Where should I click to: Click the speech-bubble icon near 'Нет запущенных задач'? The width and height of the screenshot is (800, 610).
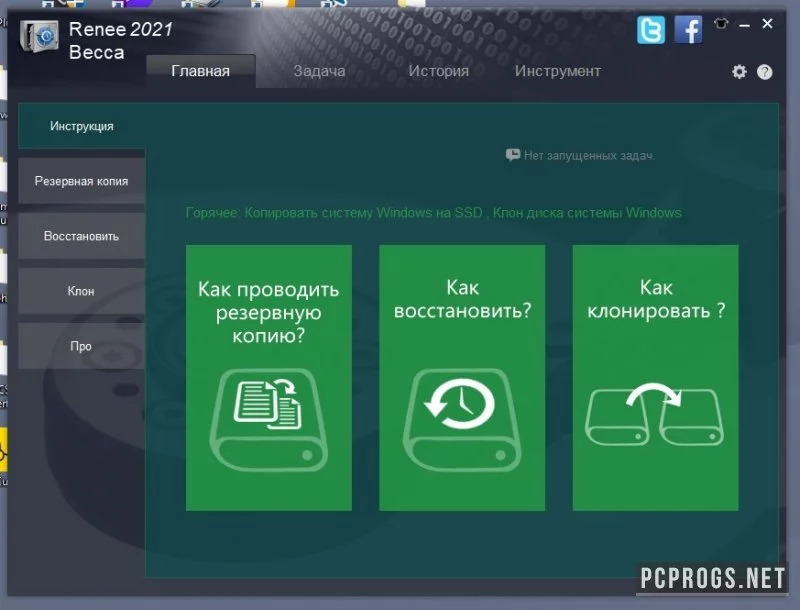coord(513,155)
